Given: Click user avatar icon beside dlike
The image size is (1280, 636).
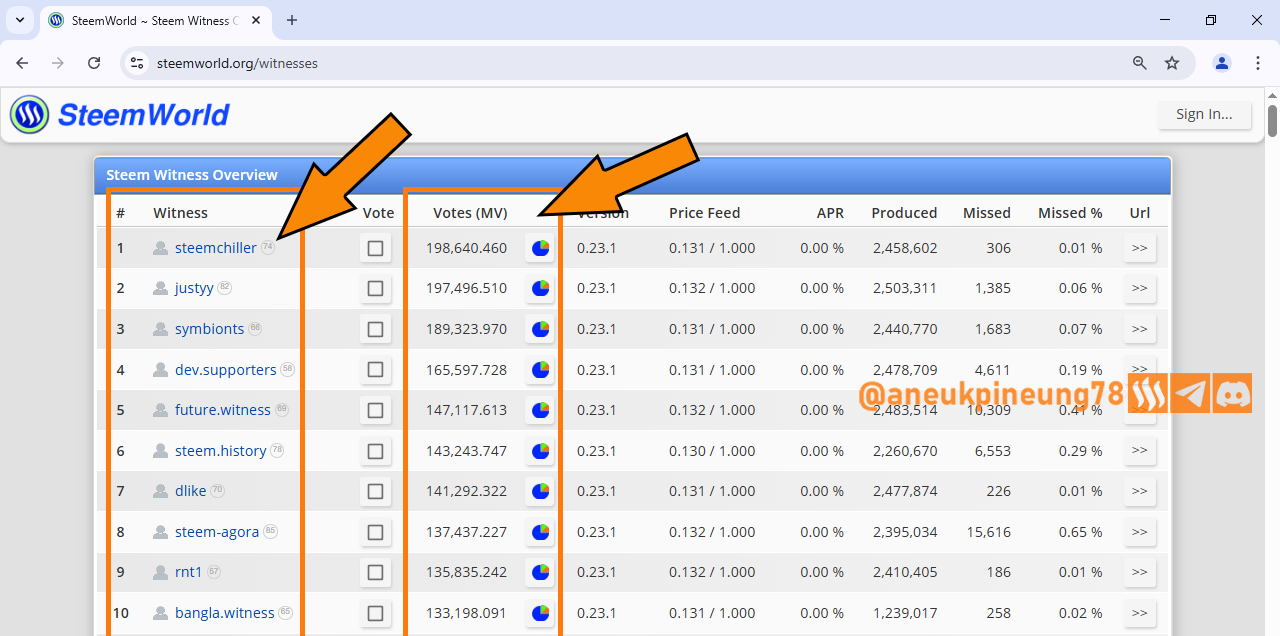Looking at the screenshot, I should point(160,491).
